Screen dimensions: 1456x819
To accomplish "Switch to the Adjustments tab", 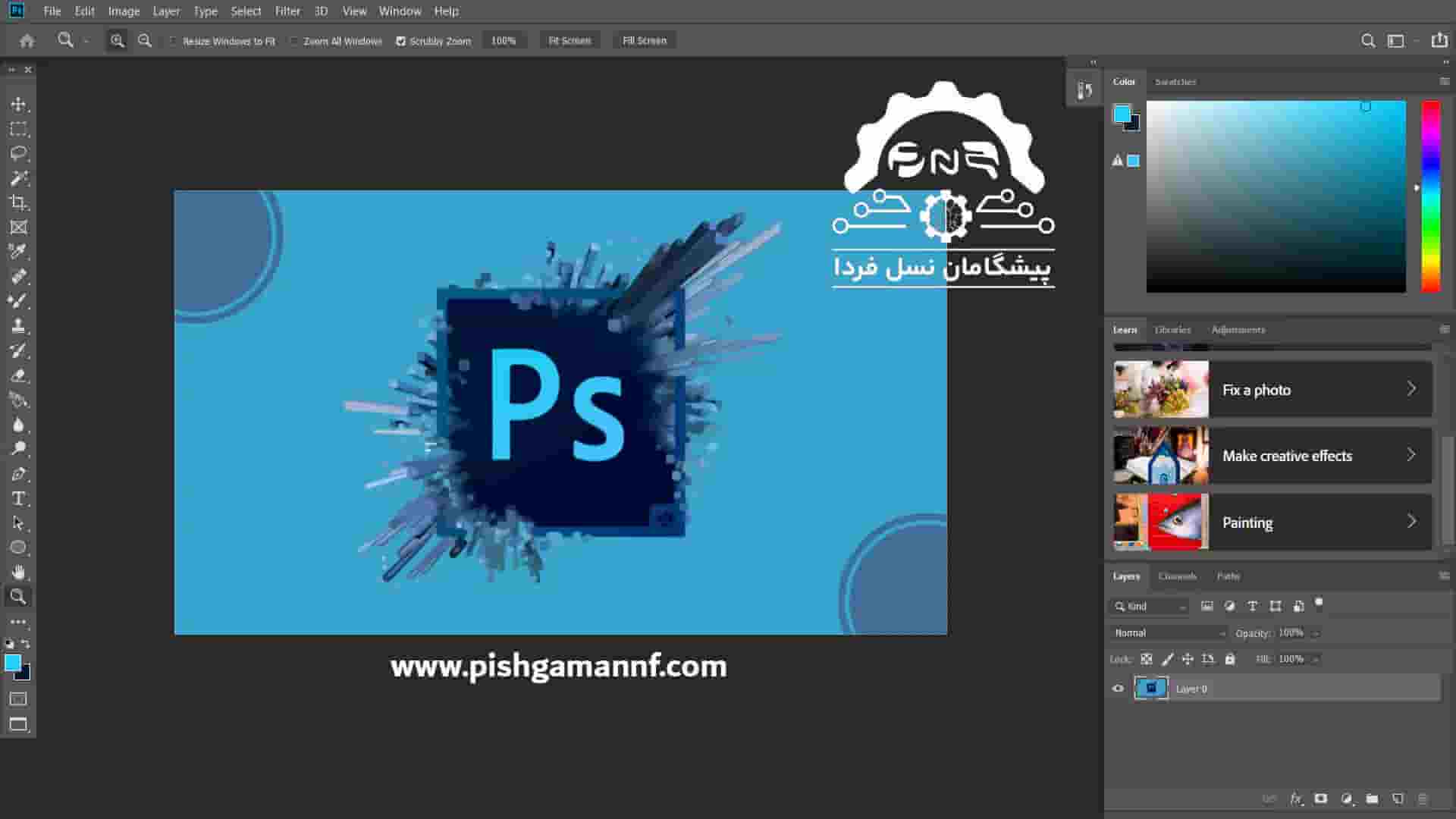I will coord(1238,330).
